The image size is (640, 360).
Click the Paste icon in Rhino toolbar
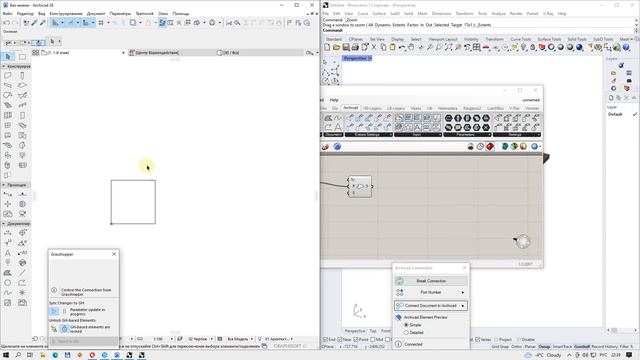(x=392, y=47)
